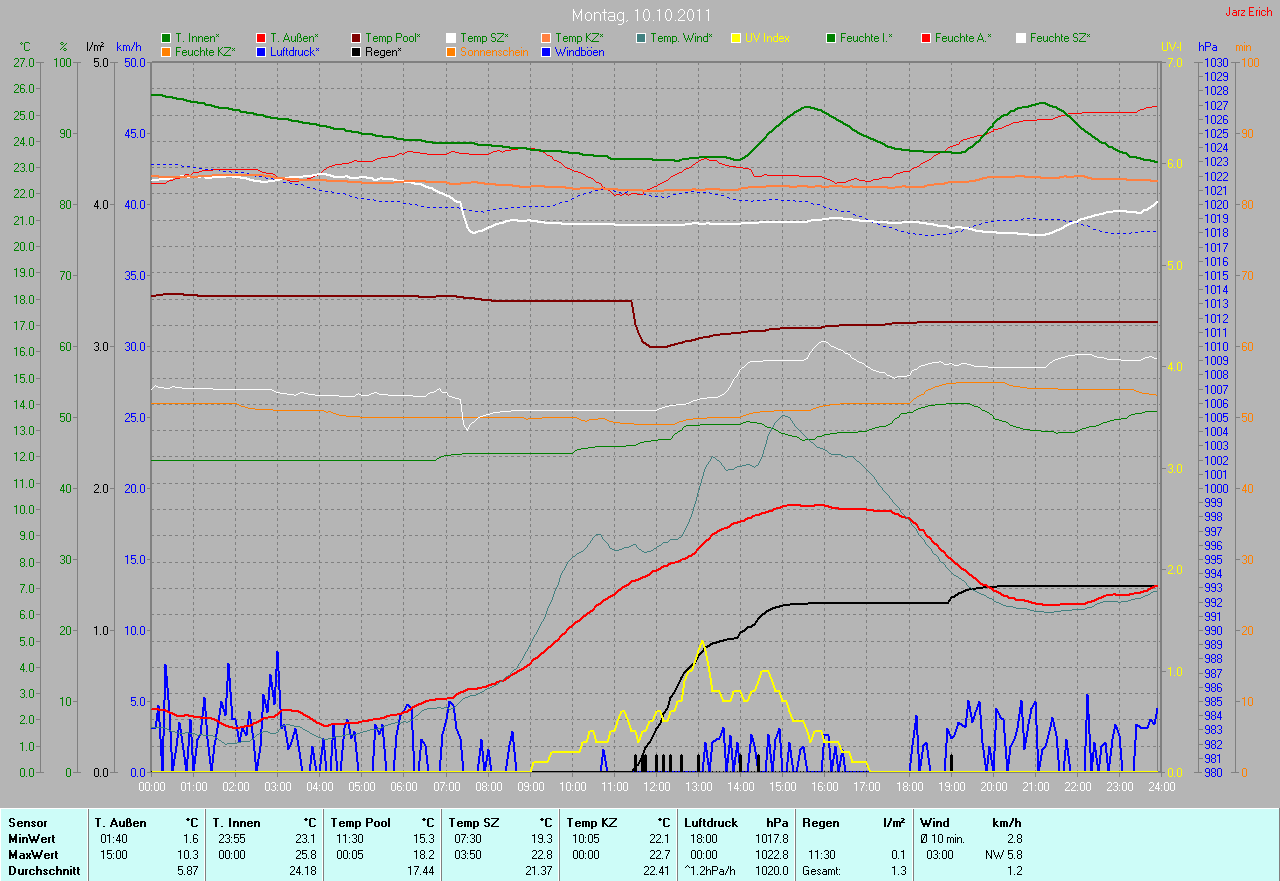Click the blue swatch beside Luftdruck
Viewport: 1280px width, 881px height.
[x=262, y=51]
